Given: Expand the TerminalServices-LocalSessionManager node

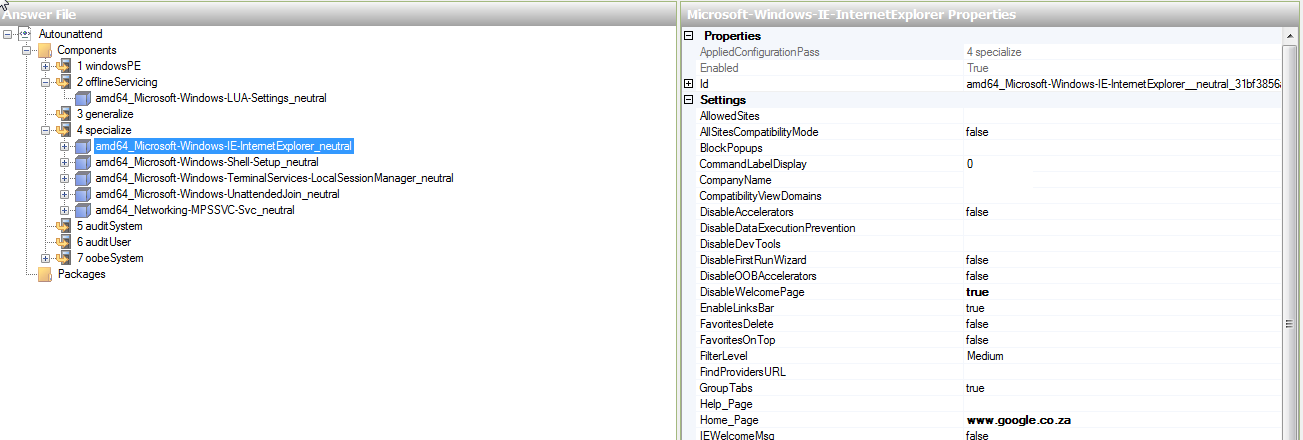Looking at the screenshot, I should coord(65,178).
